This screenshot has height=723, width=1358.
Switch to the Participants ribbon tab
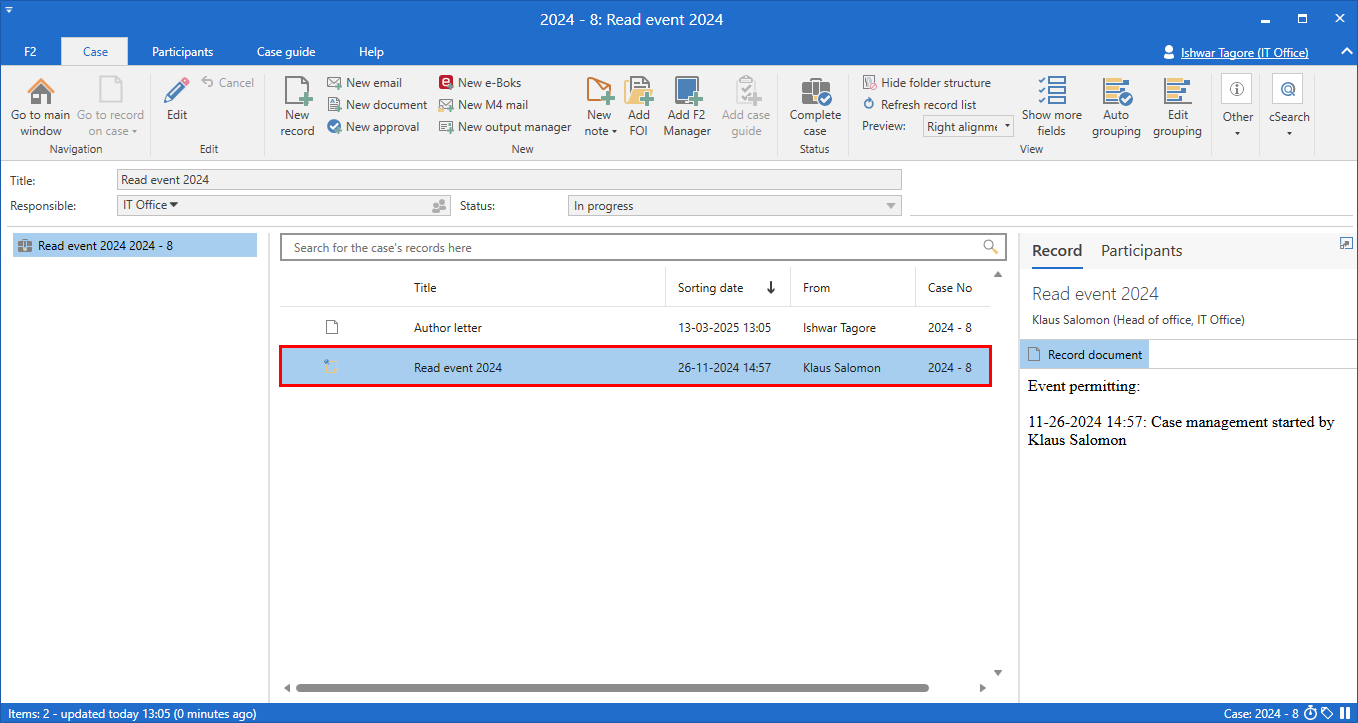(x=182, y=52)
